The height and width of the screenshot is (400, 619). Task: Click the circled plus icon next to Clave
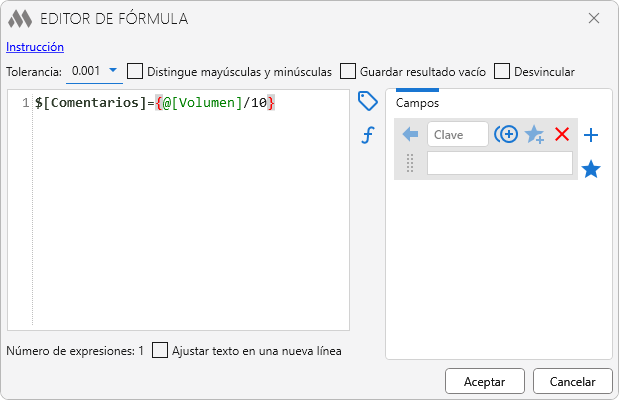coord(506,134)
